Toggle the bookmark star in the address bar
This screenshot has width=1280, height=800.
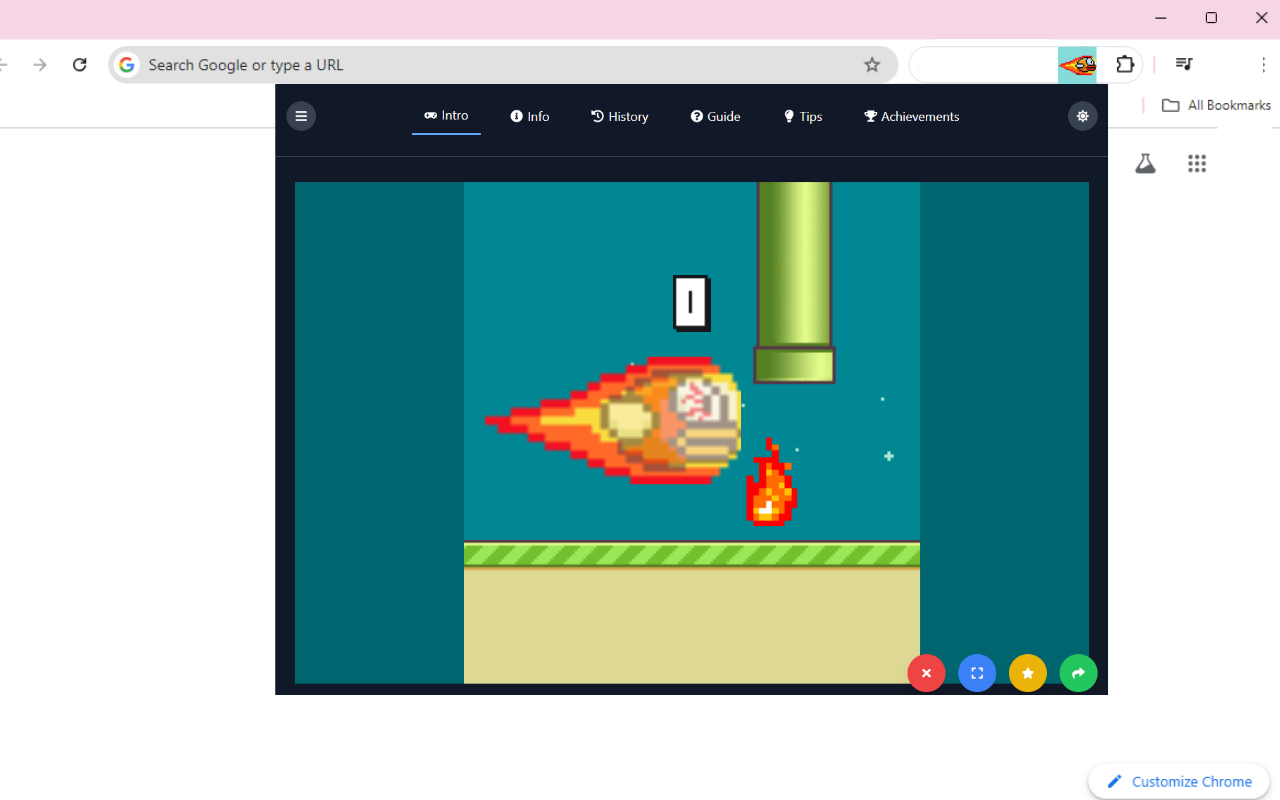coord(871,64)
